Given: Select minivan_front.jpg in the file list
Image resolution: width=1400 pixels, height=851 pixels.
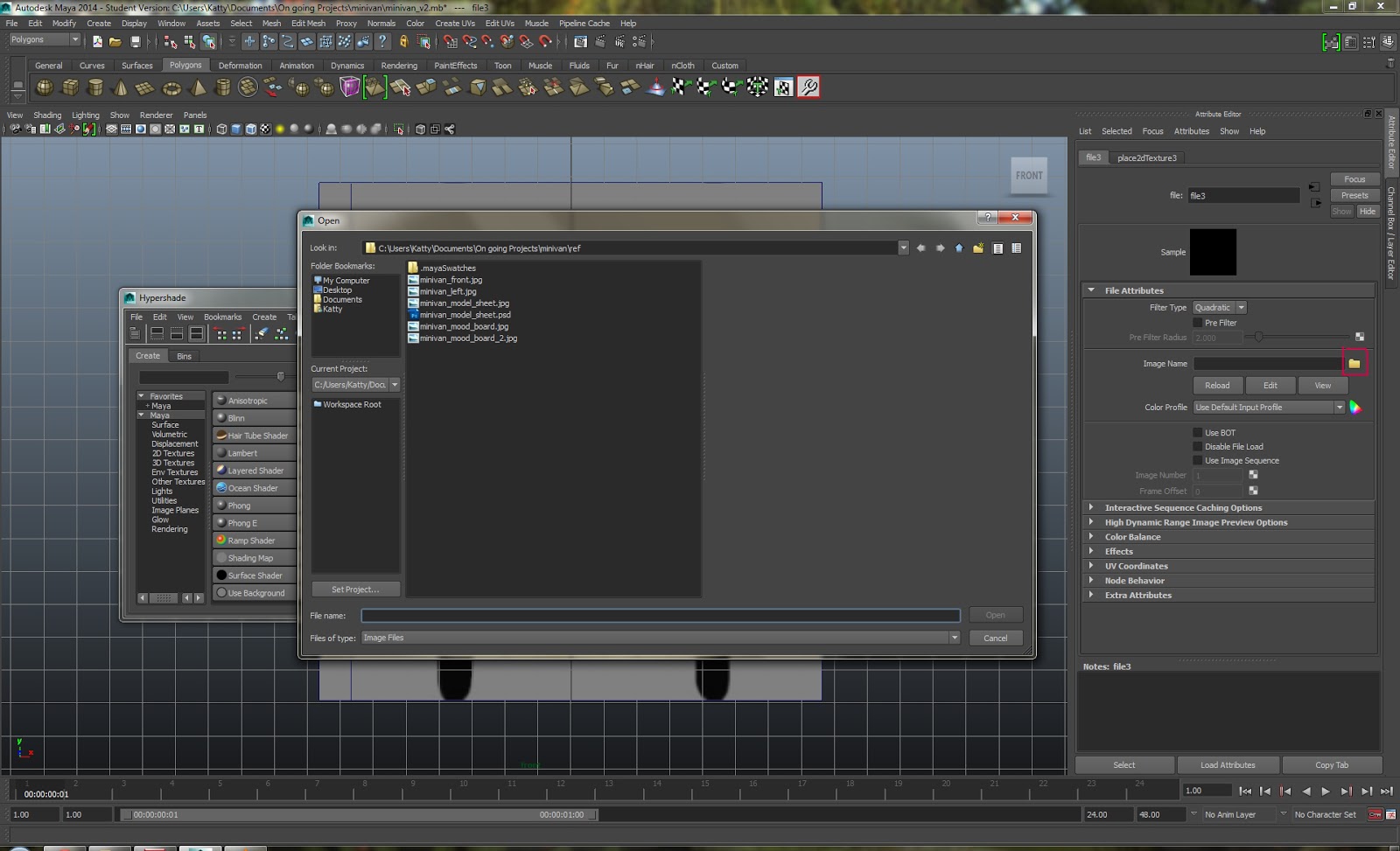Looking at the screenshot, I should (x=445, y=280).
